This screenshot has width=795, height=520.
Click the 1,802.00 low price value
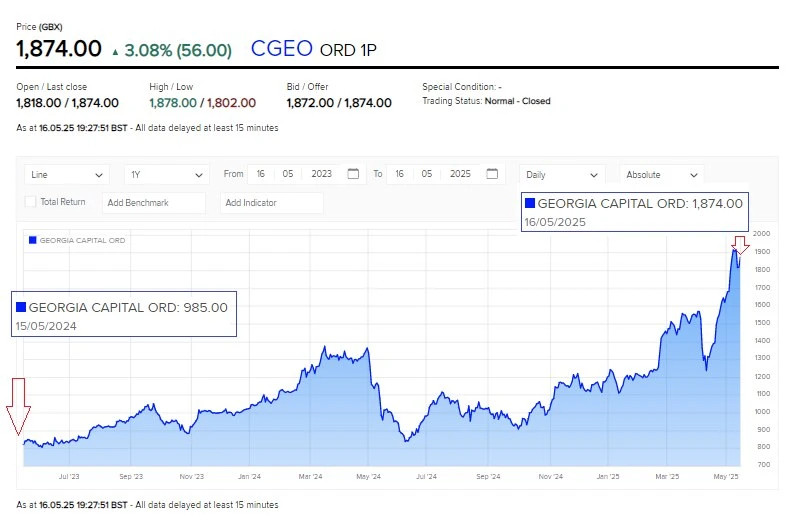[x=231, y=103]
